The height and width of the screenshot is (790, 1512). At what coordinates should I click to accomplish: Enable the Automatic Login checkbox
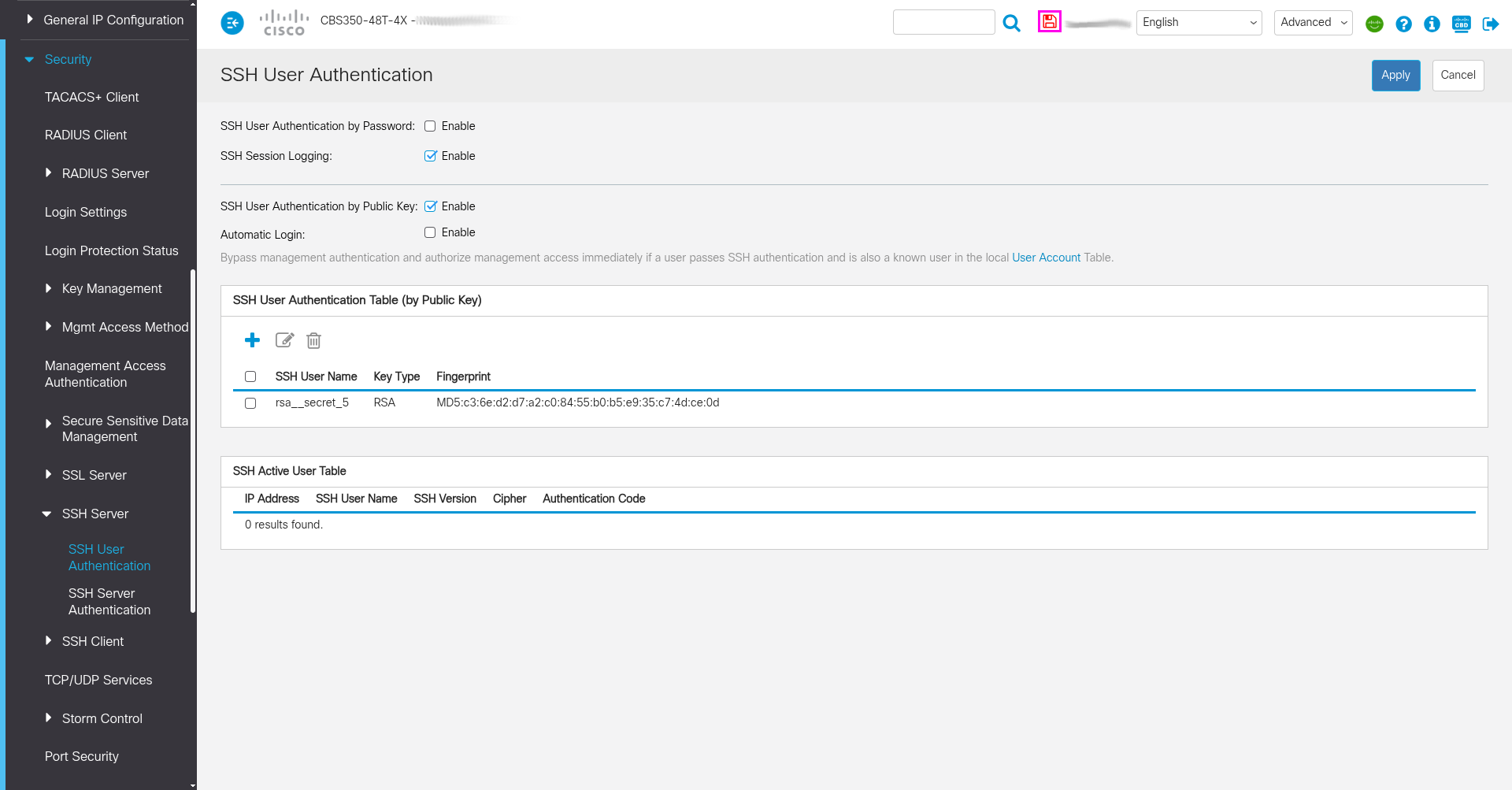[x=430, y=232]
